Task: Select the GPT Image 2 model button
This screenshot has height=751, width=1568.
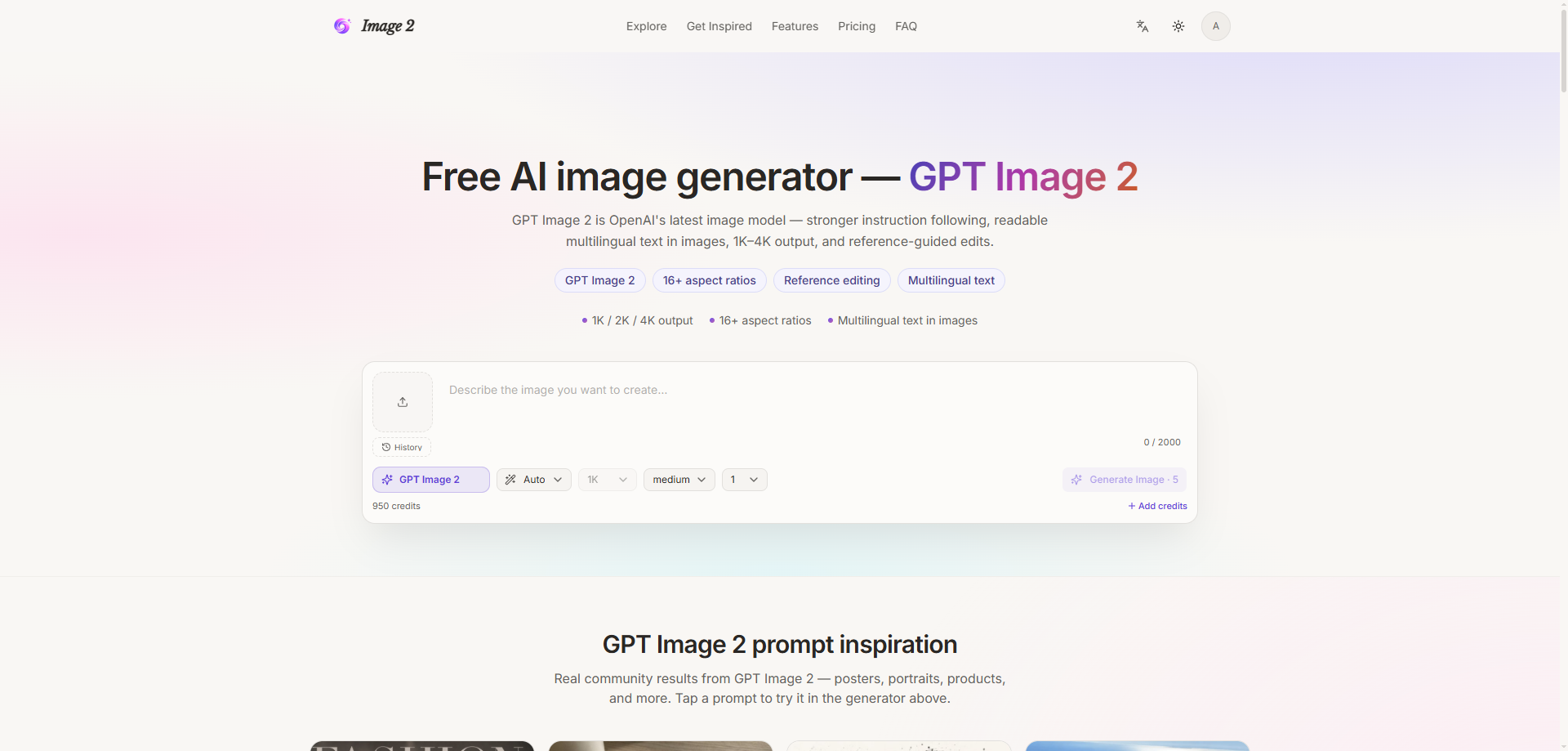Action: pos(431,480)
